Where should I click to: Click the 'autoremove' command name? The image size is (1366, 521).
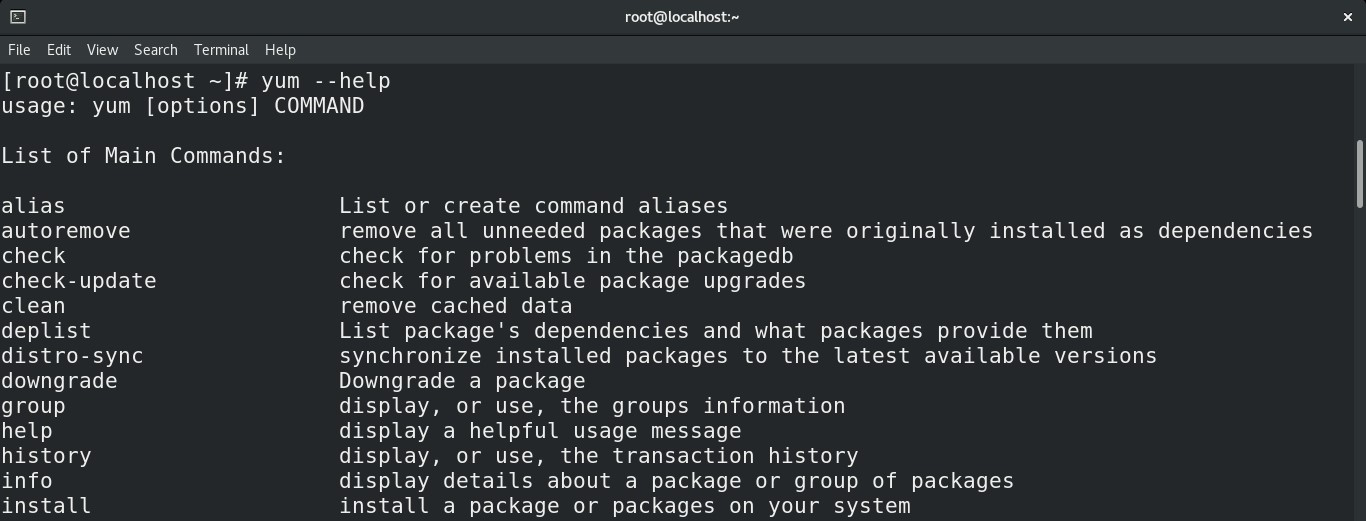click(x=66, y=231)
